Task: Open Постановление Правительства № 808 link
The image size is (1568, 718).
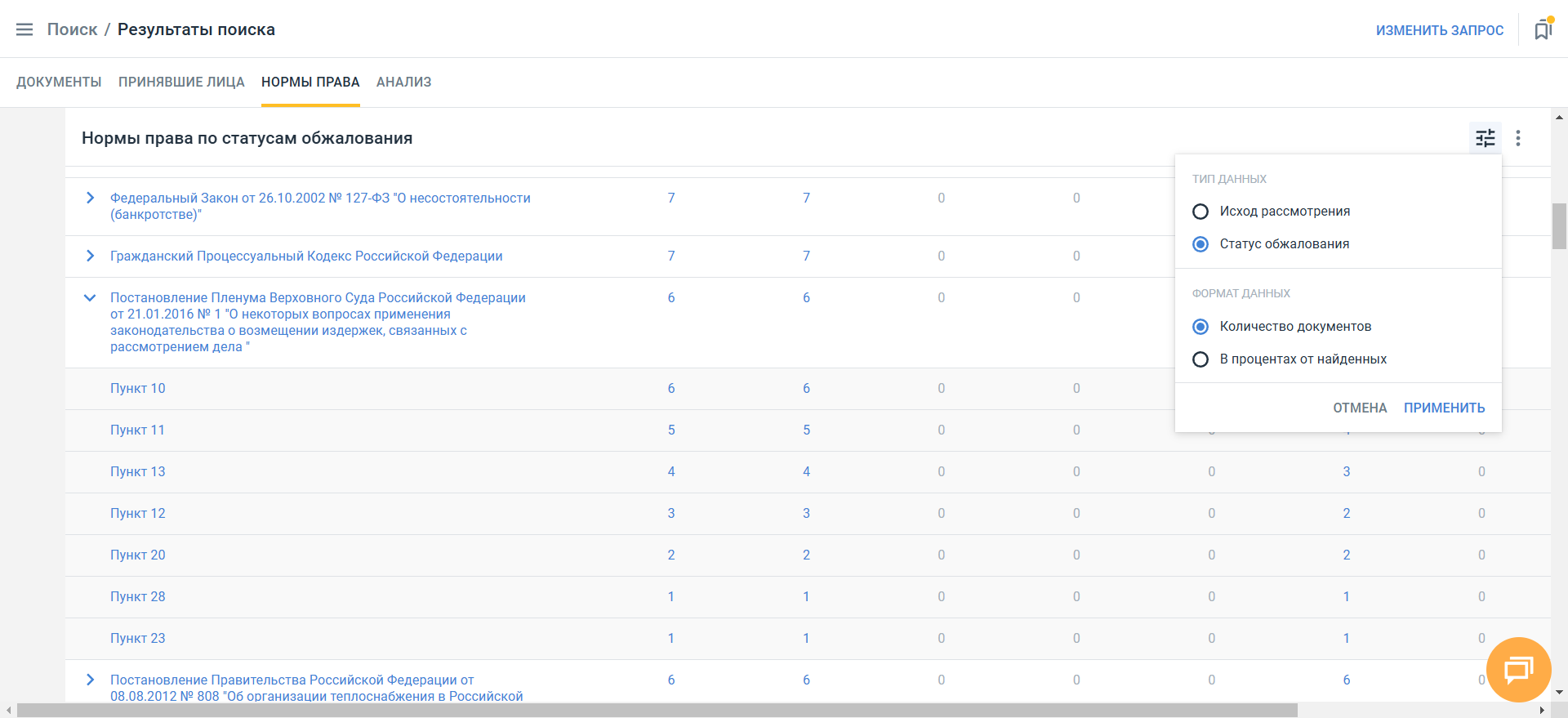Action: pos(317,688)
